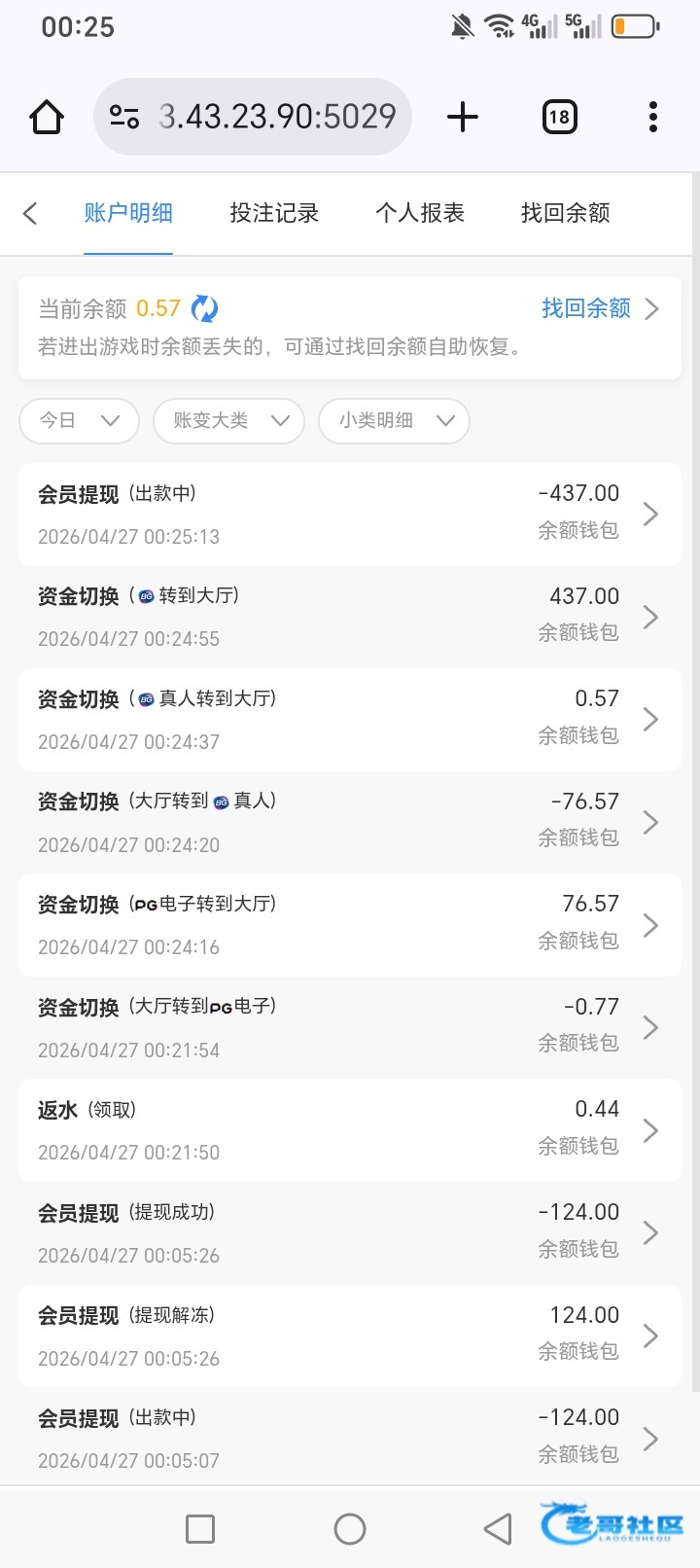The height and width of the screenshot is (1568, 700).
Task: Expand the 账变大类 category dropdown
Action: point(228,420)
